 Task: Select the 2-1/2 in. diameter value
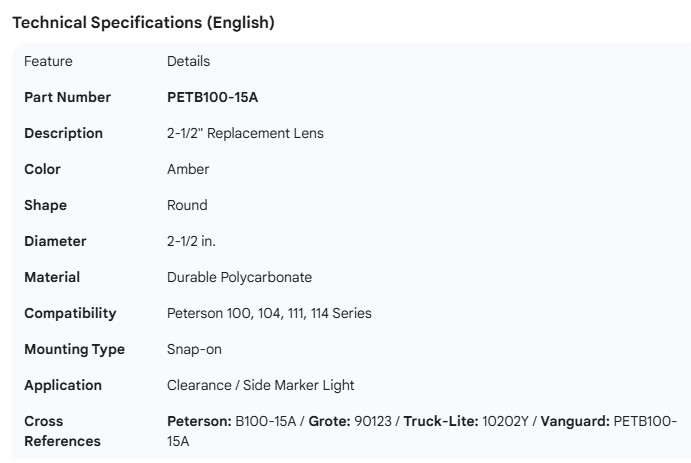(x=191, y=241)
